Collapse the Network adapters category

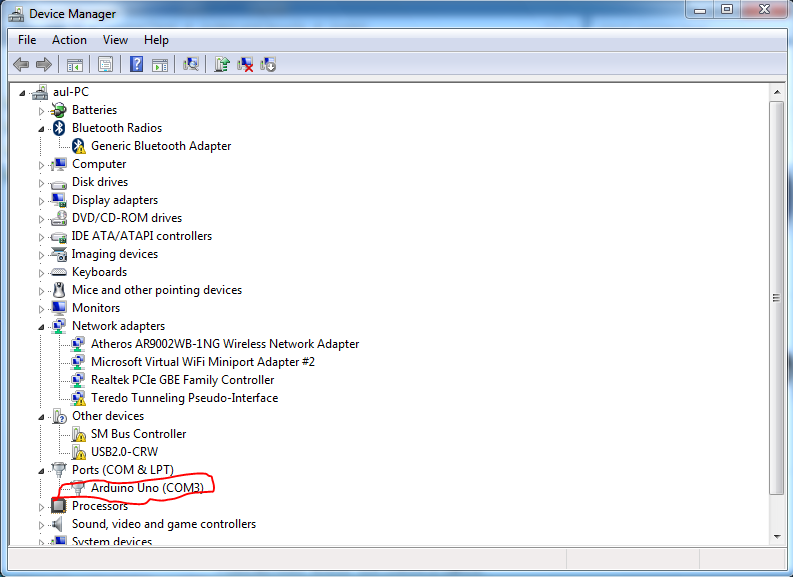41,327
